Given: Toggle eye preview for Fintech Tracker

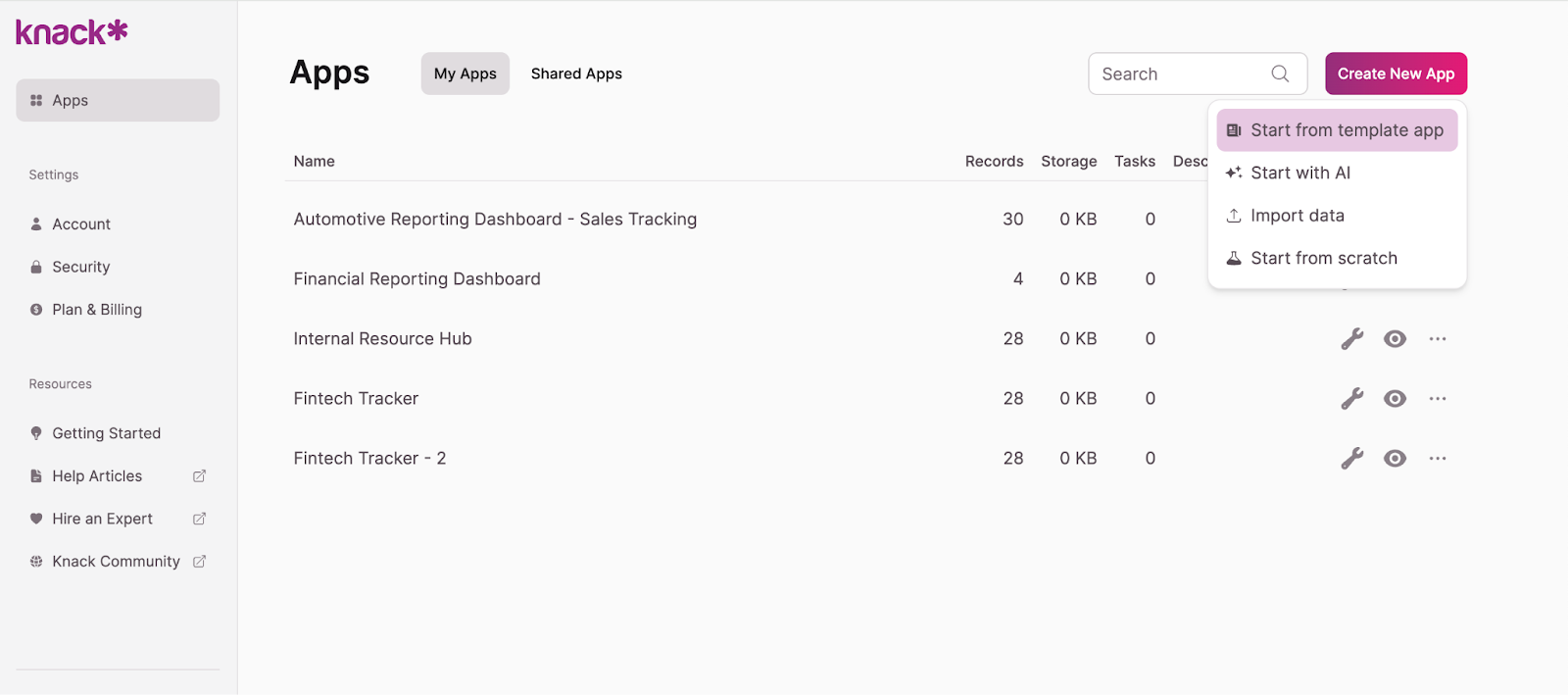Looking at the screenshot, I should 1395,399.
